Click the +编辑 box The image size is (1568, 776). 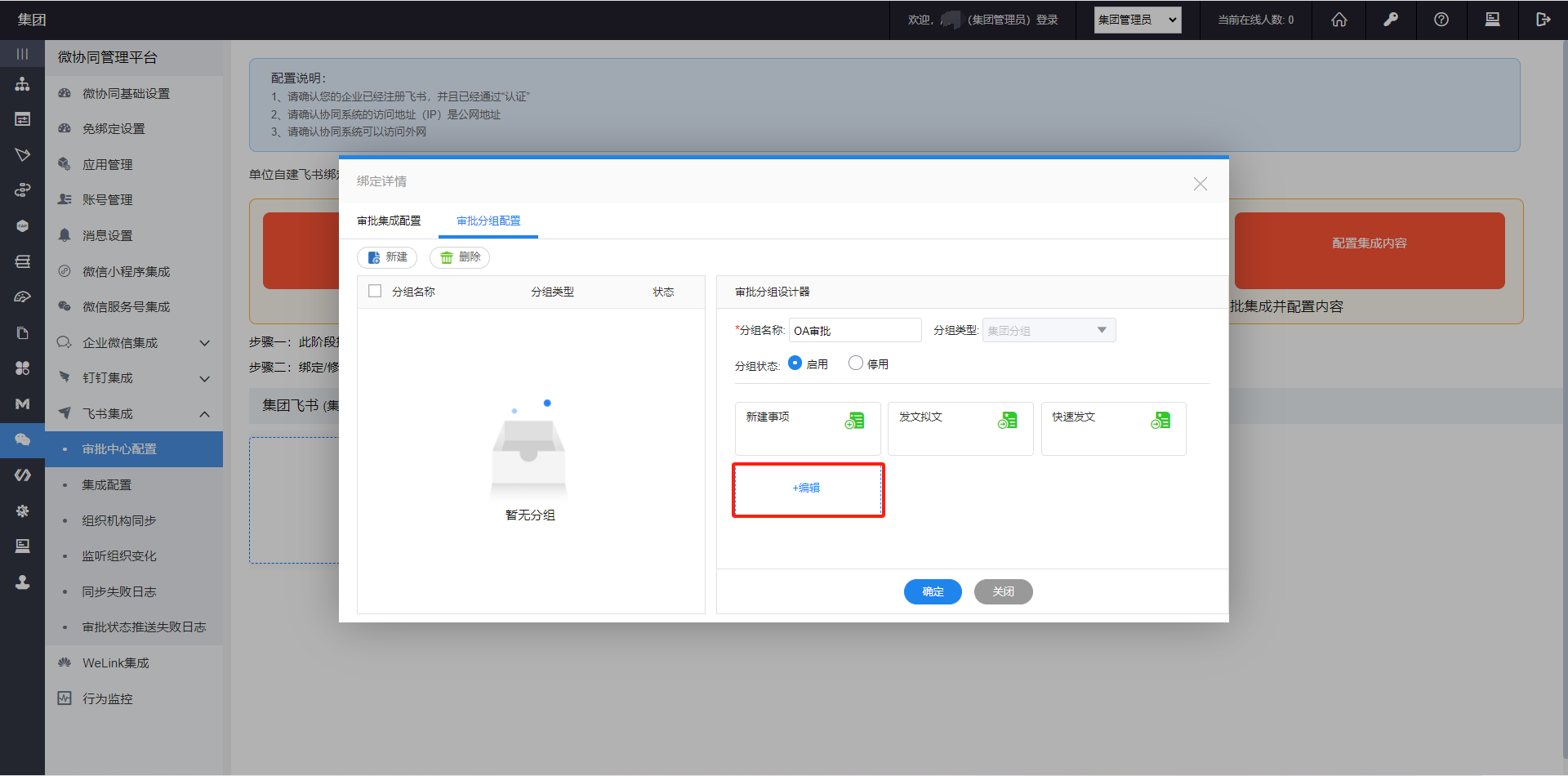[x=808, y=488]
